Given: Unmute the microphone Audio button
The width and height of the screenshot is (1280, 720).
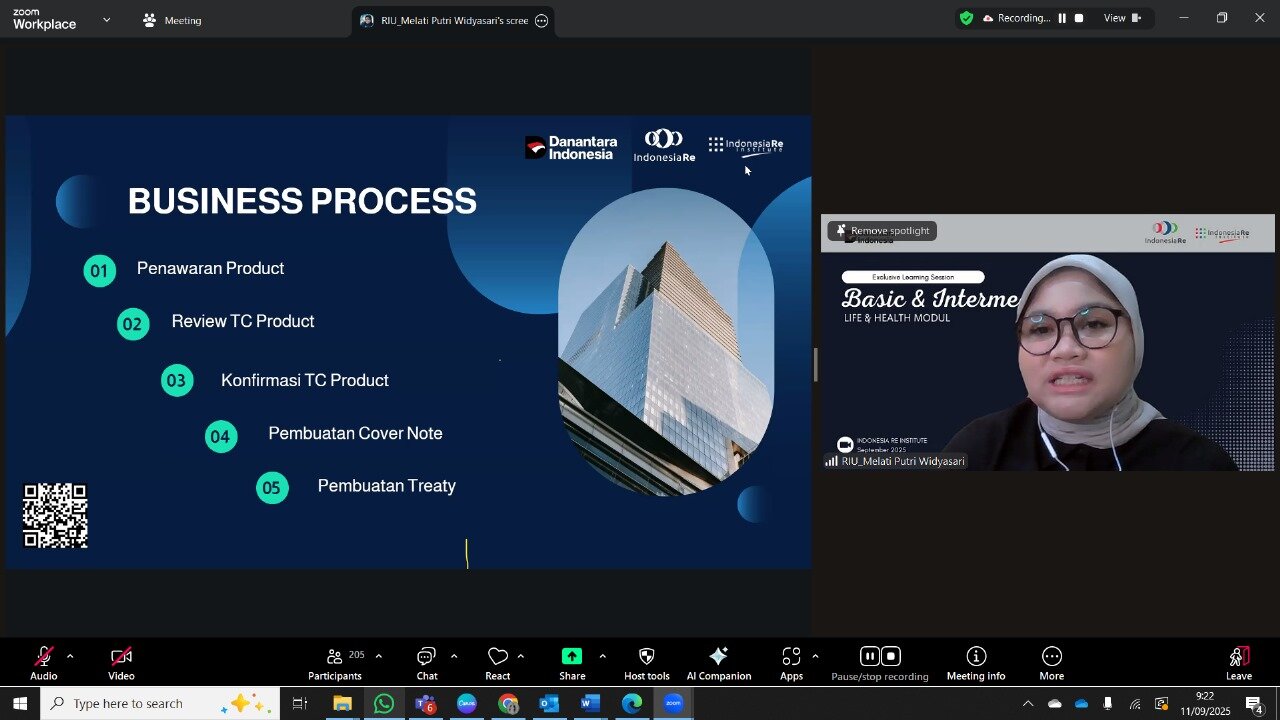Looking at the screenshot, I should click(x=43, y=663).
